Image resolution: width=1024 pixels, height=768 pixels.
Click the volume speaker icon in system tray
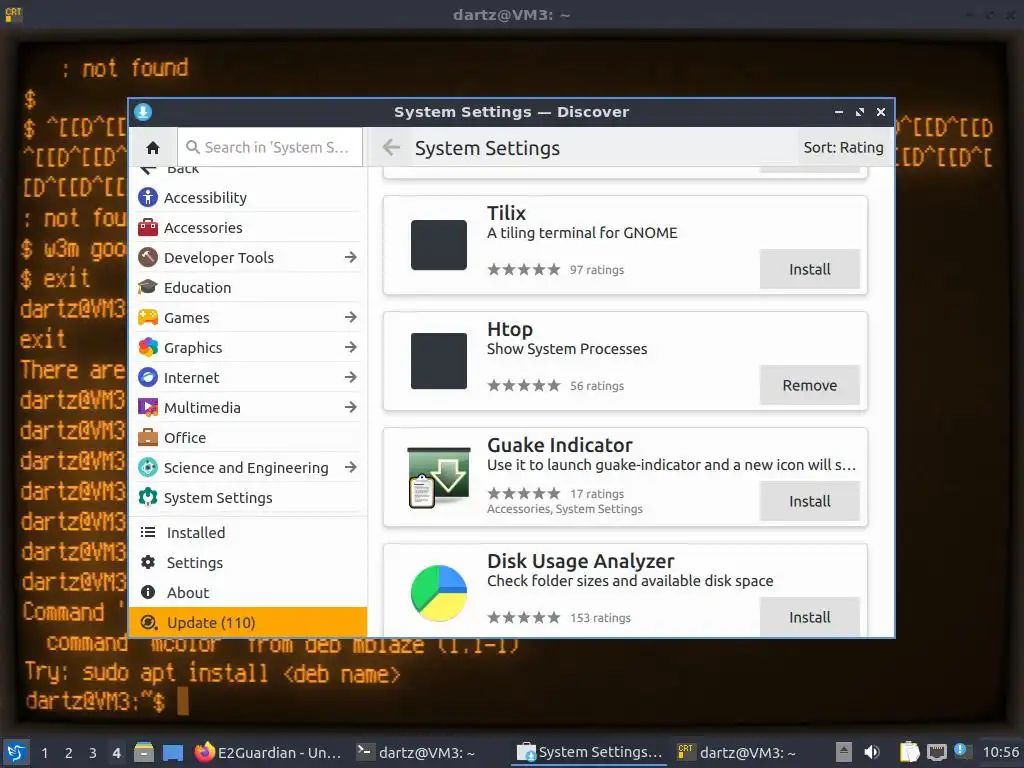click(x=871, y=753)
